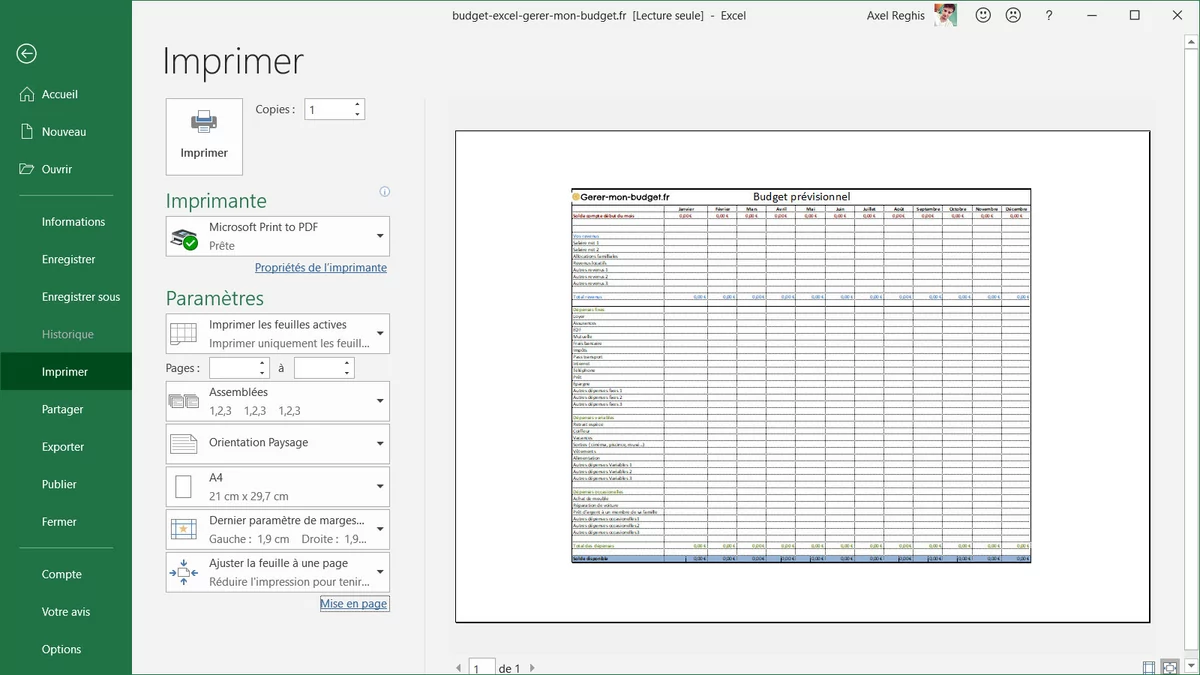Viewport: 1200px width, 675px height.
Task: Select Enregistrer in the sidebar
Action: click(x=66, y=259)
